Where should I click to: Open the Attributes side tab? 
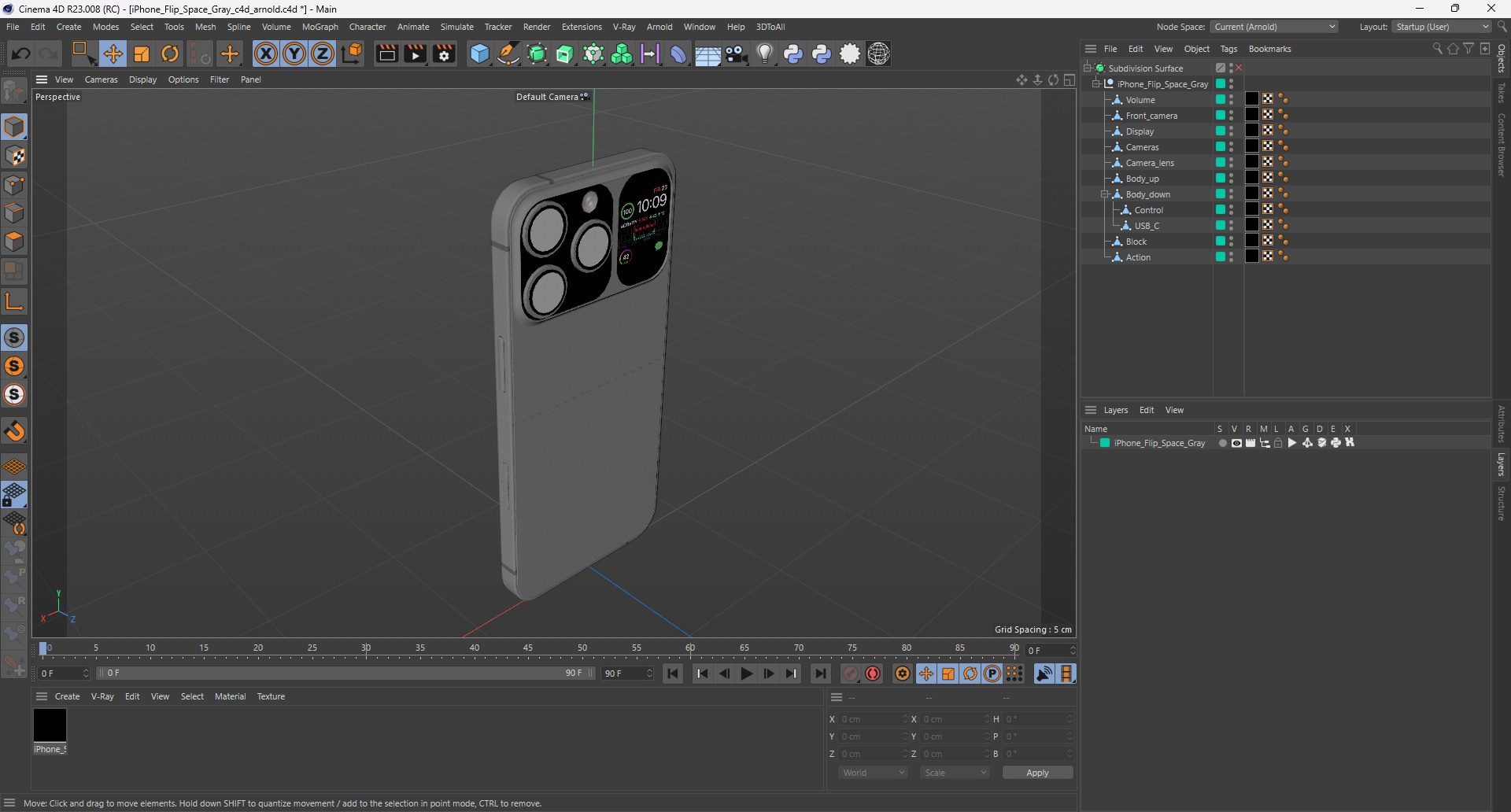pos(1502,423)
